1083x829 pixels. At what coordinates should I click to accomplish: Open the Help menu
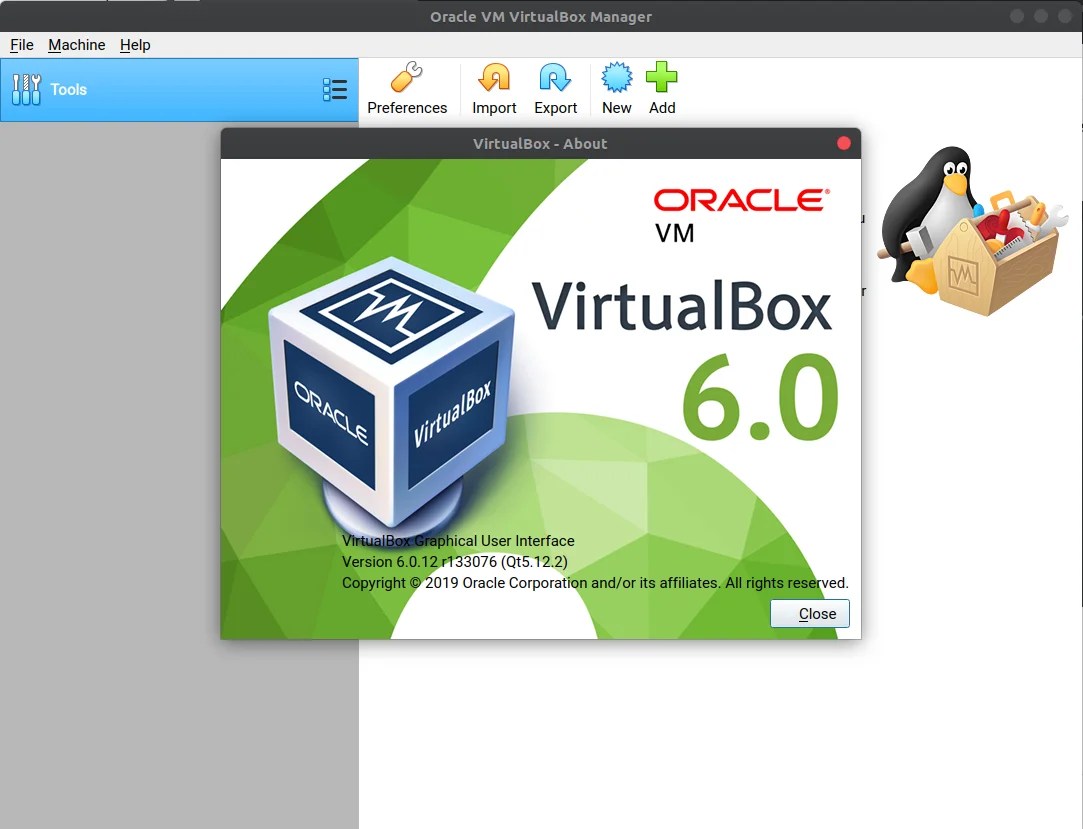point(135,45)
